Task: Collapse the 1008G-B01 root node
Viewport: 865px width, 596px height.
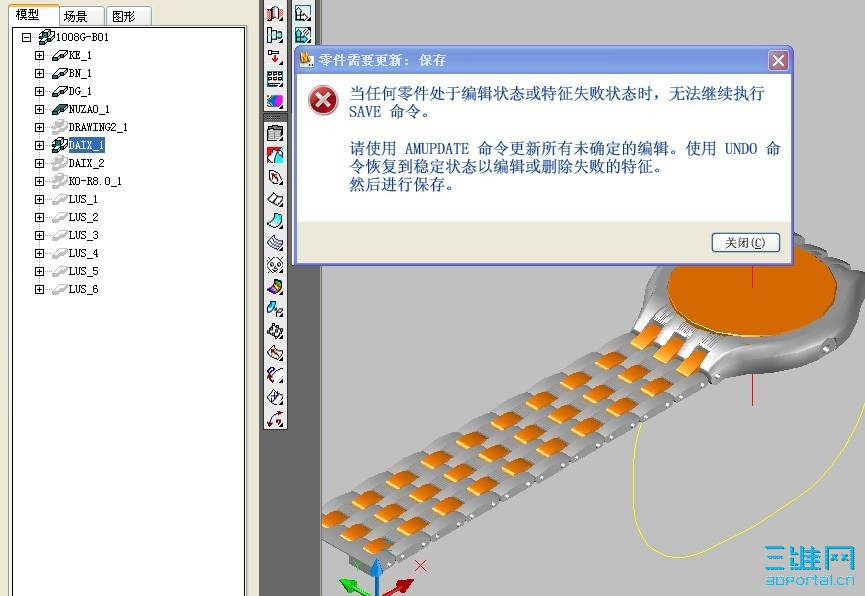Action: tap(26, 37)
